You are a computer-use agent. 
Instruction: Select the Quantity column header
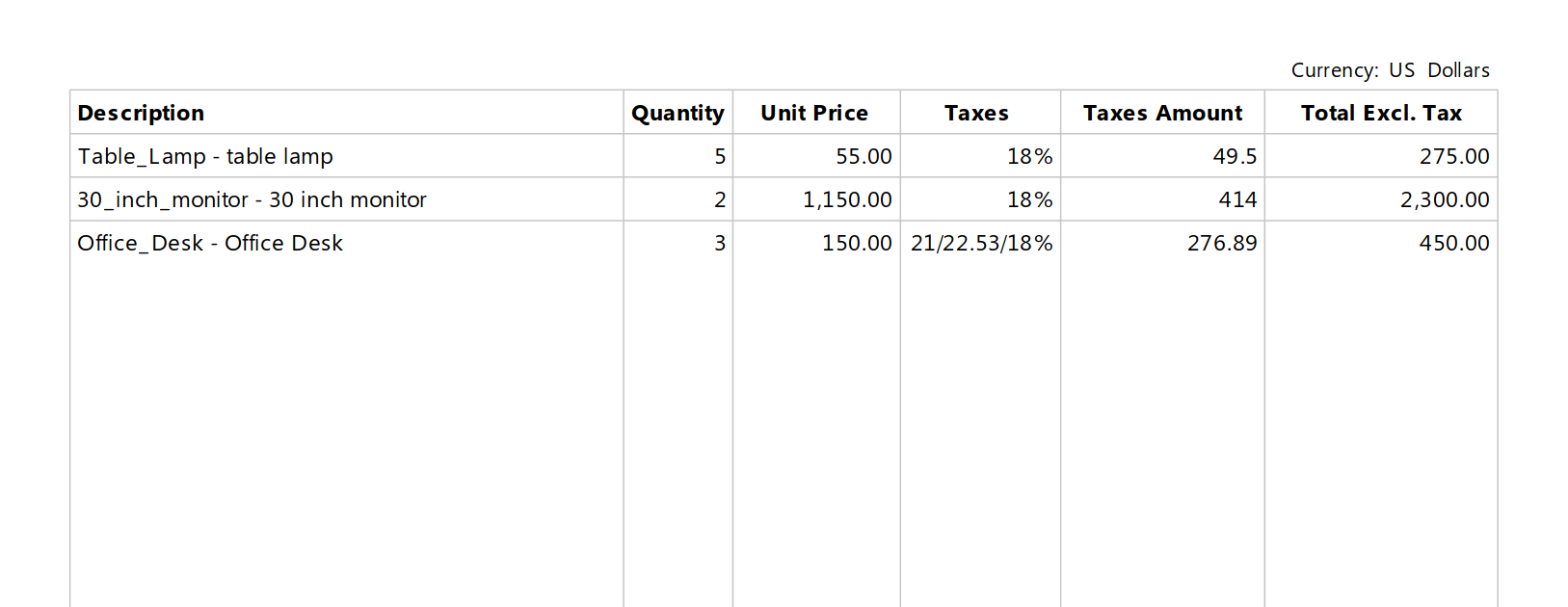point(678,114)
